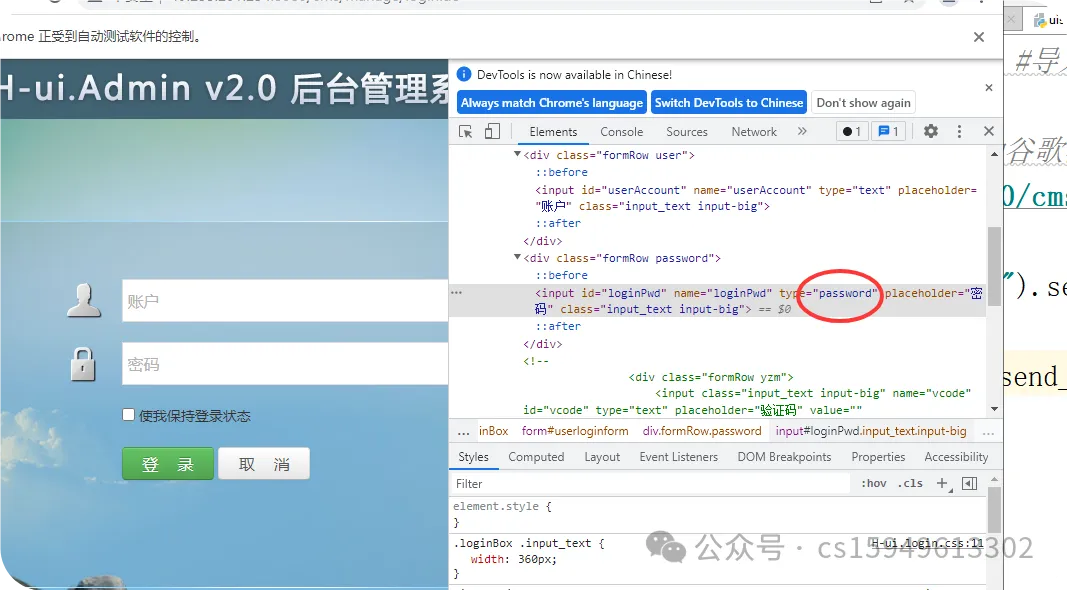Open the Computed sub-tab
Screen dimensions: 1067x590
tap(536, 457)
